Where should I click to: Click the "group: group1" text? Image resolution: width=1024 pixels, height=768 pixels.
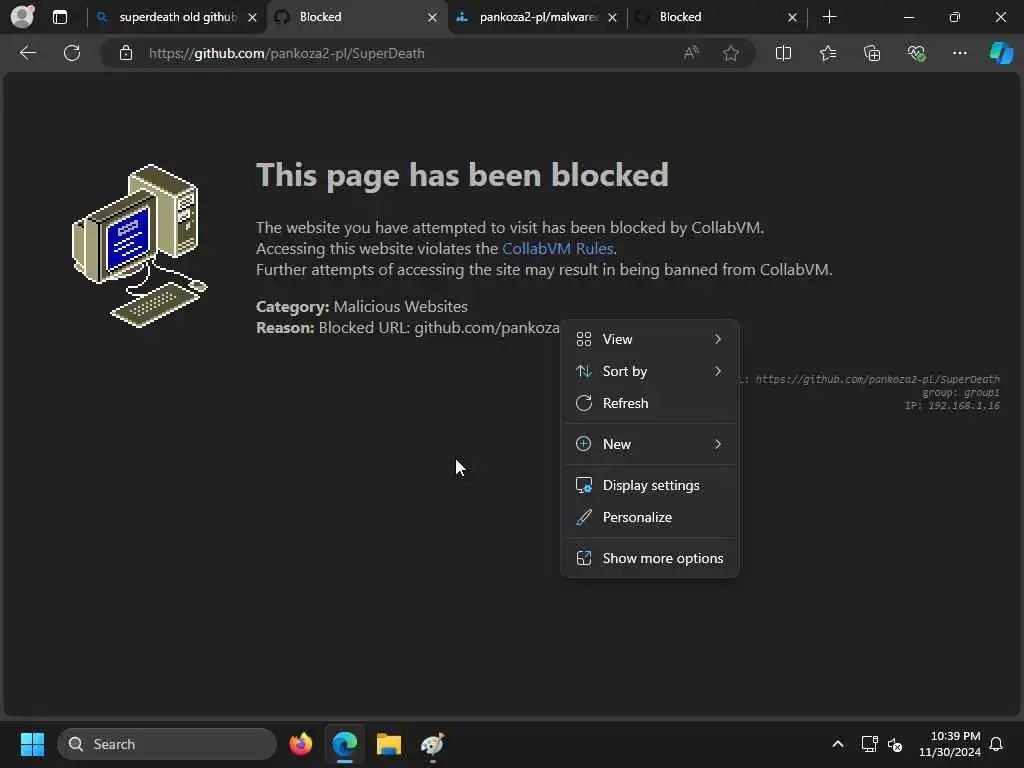coord(961,392)
